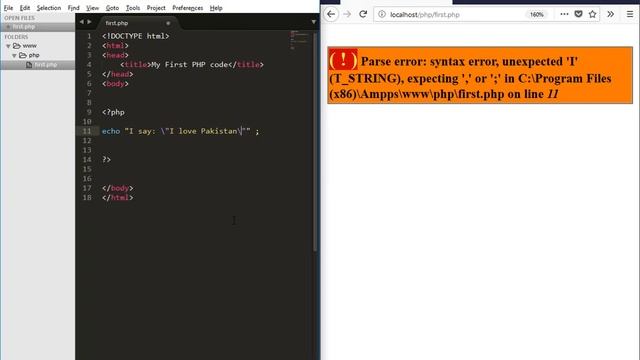Open the Goto menu
The width and height of the screenshot is (640, 360).
point(112,8)
